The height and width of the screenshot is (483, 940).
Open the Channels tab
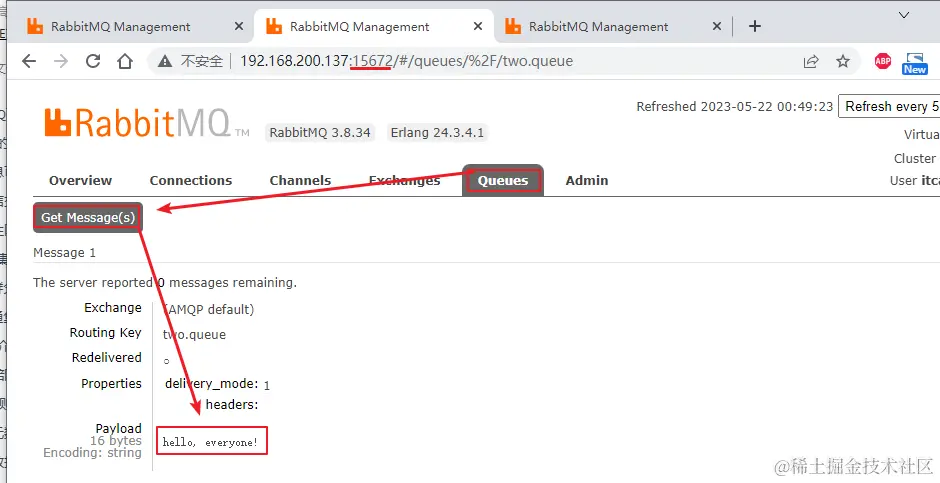click(300, 180)
